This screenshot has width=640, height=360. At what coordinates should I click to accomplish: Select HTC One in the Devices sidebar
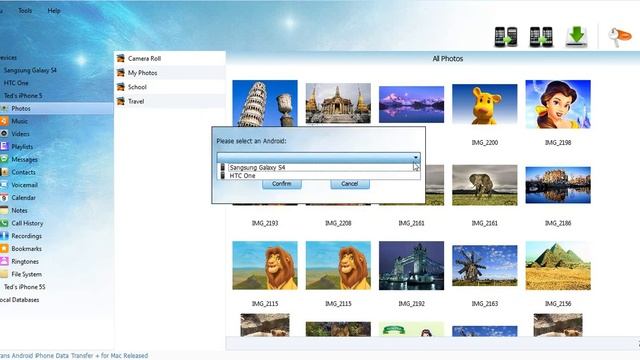(x=16, y=83)
